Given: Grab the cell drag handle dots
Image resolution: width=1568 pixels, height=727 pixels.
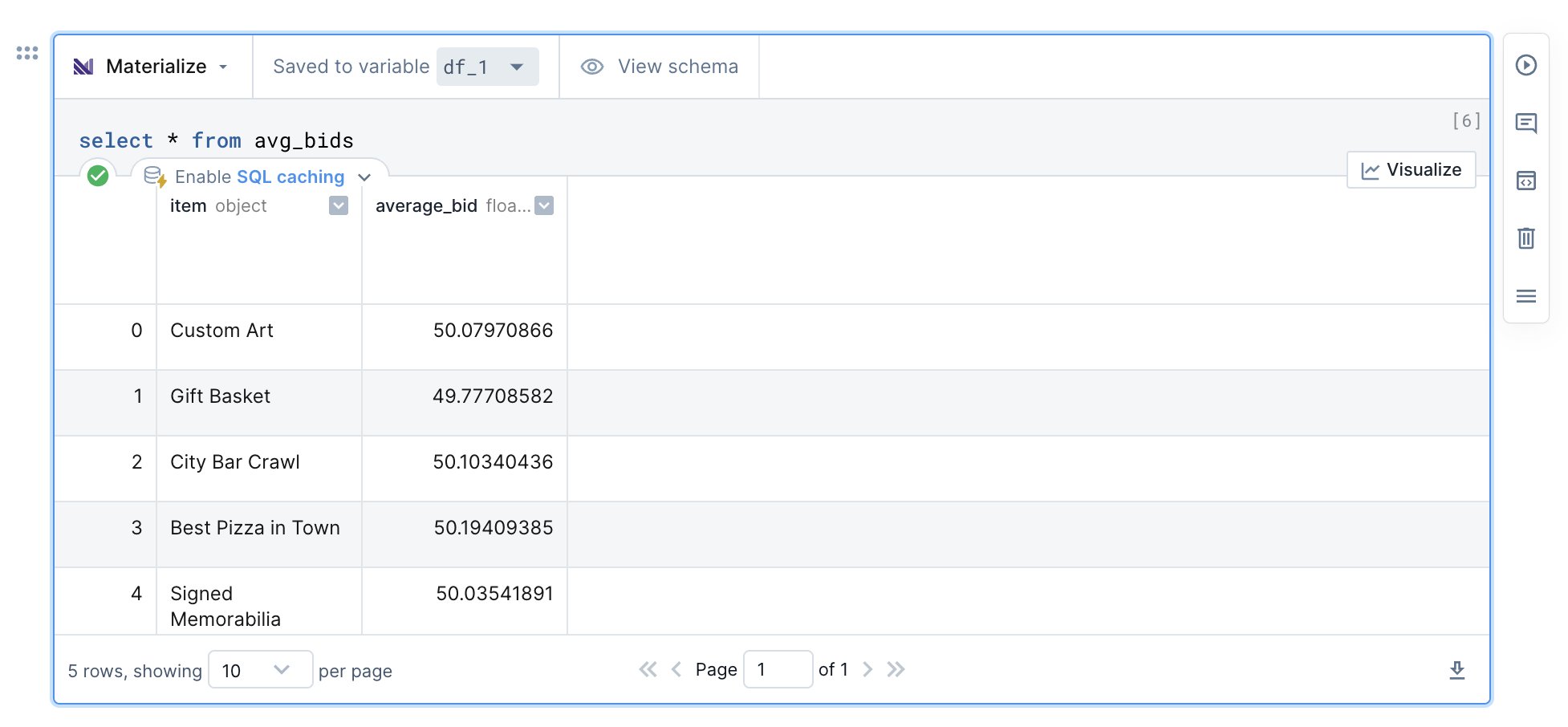Looking at the screenshot, I should click(27, 53).
